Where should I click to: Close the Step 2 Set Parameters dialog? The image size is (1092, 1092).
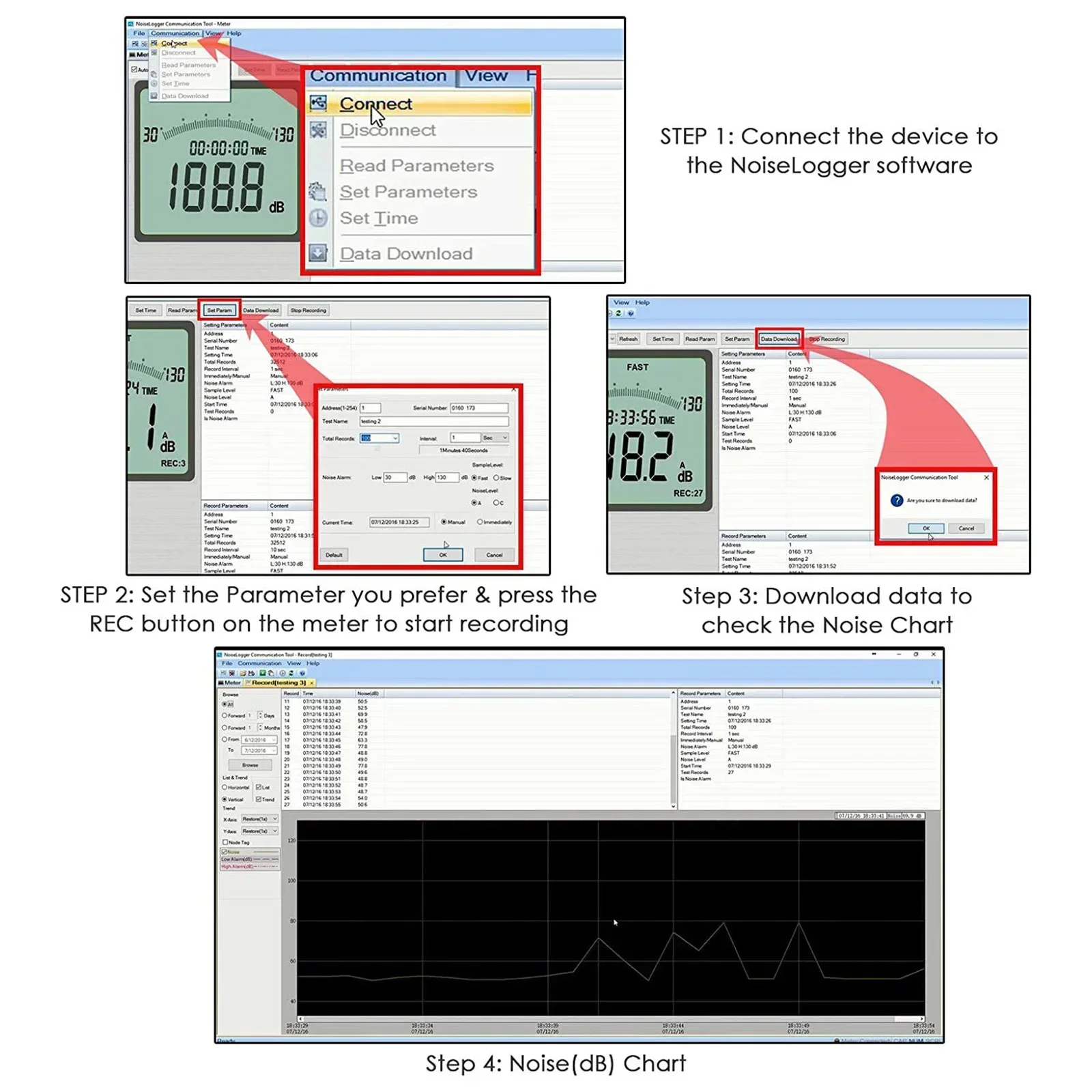coord(514,389)
